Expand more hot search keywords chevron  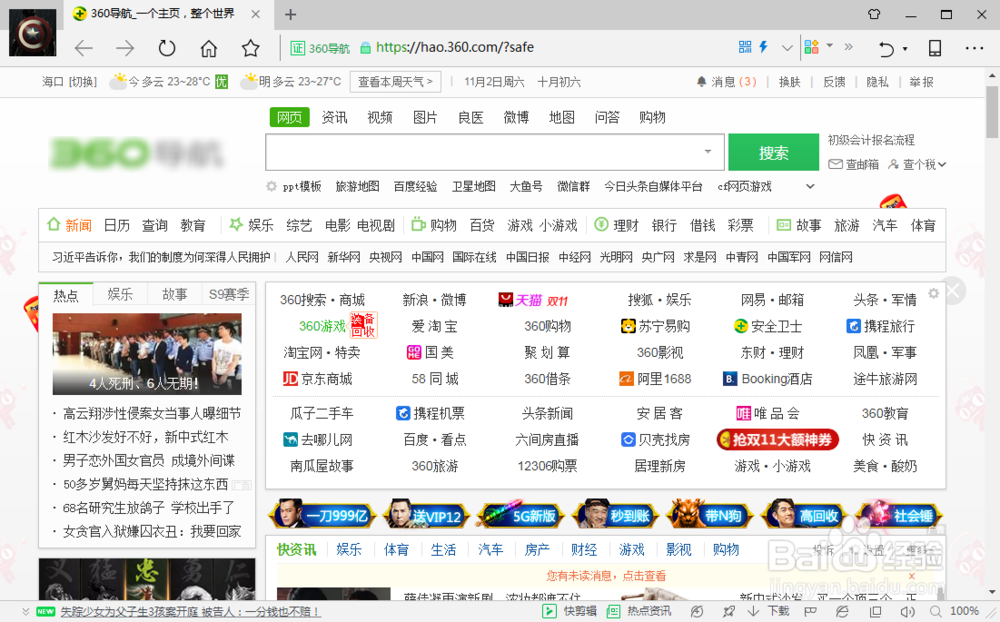click(810, 186)
